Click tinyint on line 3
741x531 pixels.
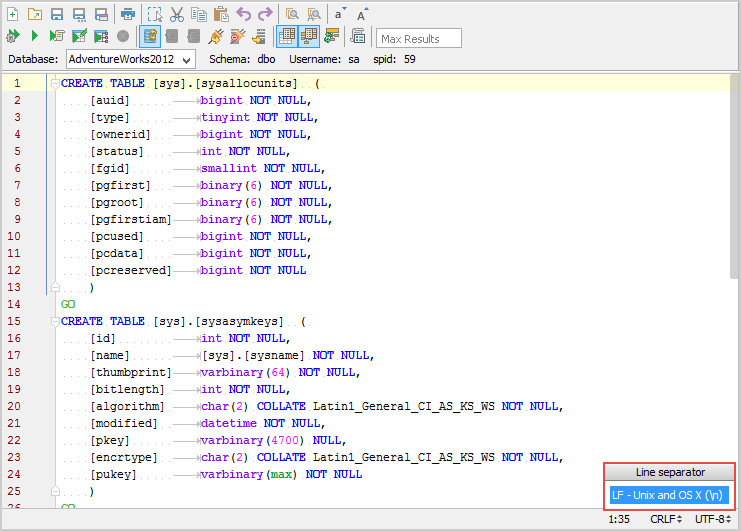coord(225,118)
